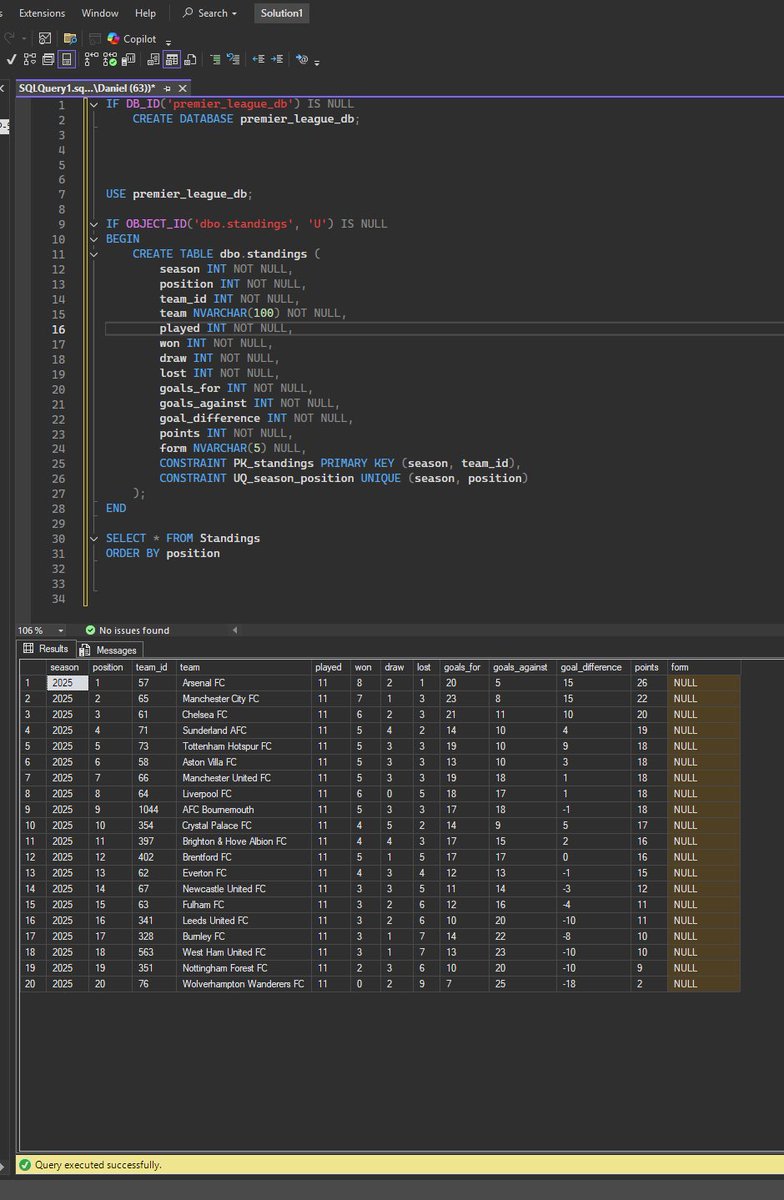Click the points column header
Image resolution: width=784 pixels, height=1200 pixels.
pyautogui.click(x=648, y=667)
